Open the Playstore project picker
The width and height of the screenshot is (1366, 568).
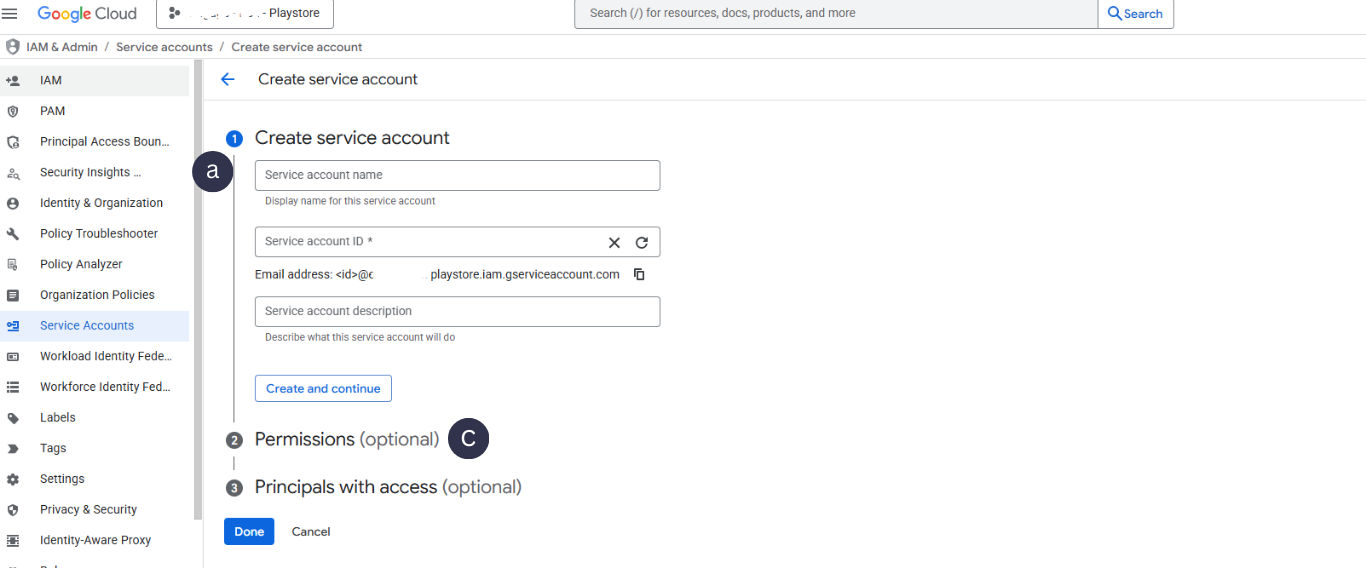[245, 13]
